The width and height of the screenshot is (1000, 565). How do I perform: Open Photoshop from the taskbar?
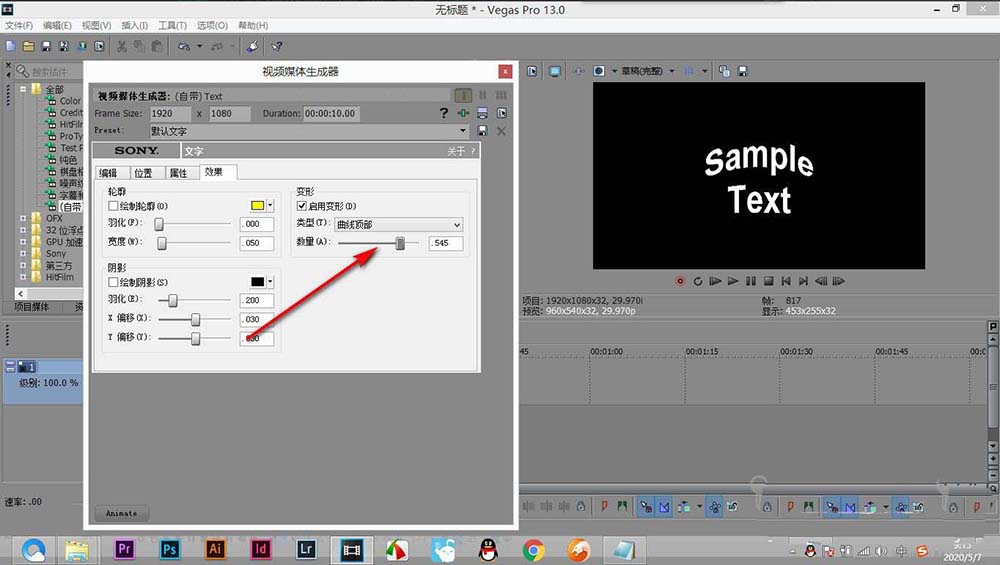(x=170, y=548)
